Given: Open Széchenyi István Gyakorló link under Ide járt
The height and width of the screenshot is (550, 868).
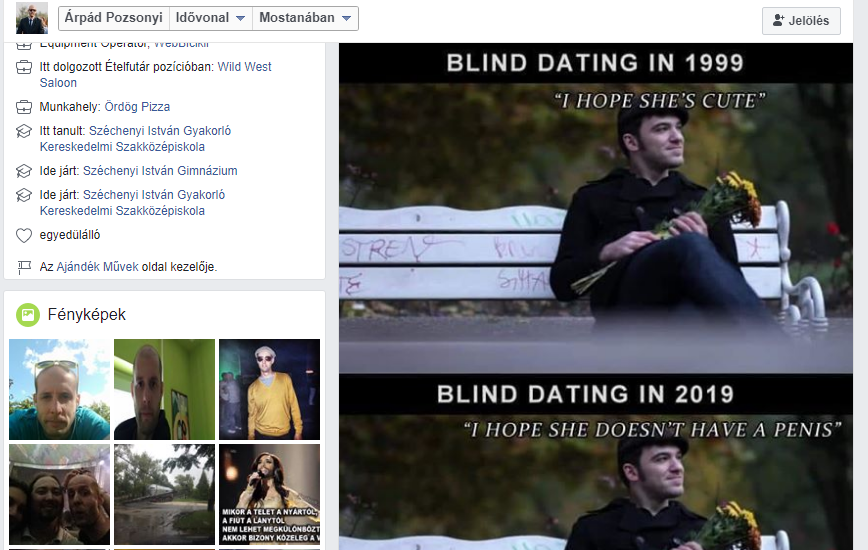Looking at the screenshot, I should pos(132,203).
